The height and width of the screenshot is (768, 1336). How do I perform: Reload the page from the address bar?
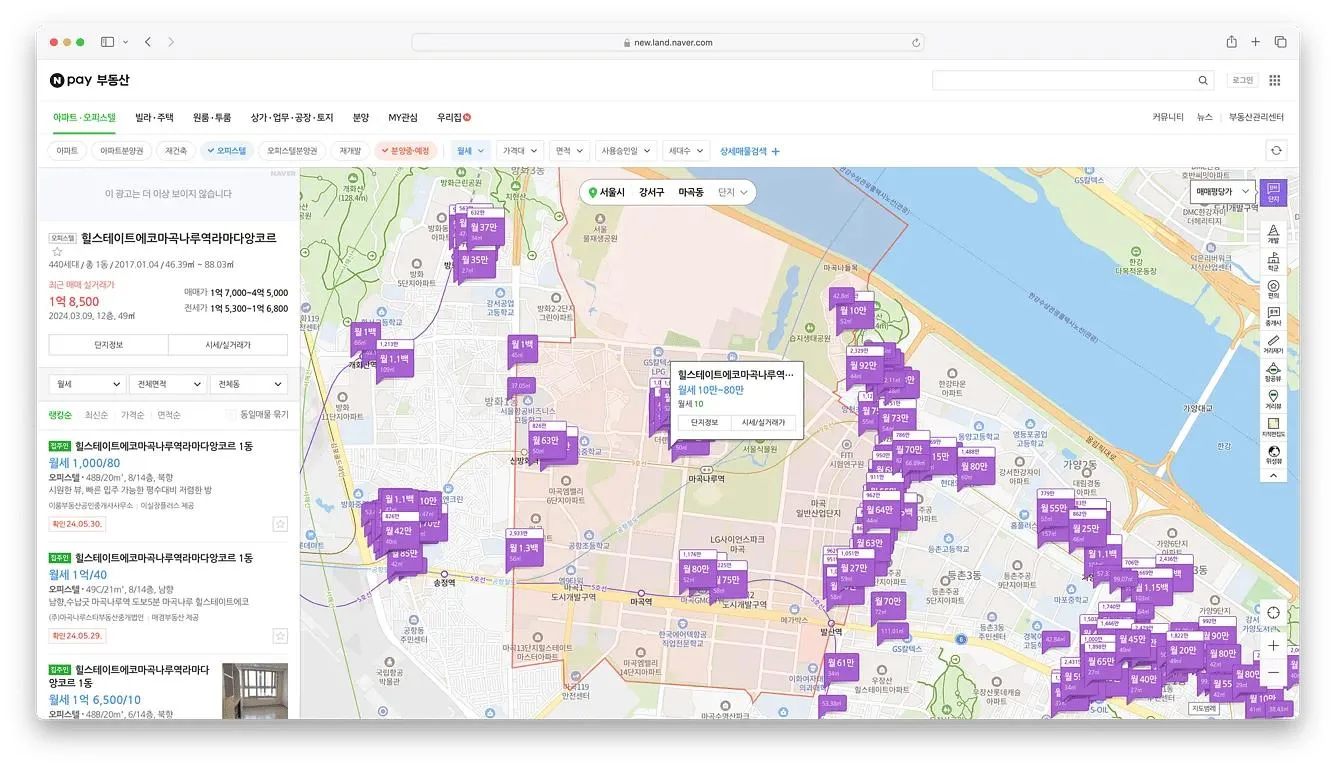(x=915, y=43)
